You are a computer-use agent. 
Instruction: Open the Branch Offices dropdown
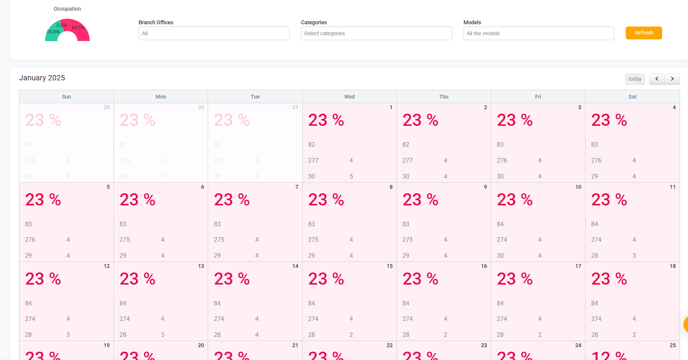coord(214,33)
